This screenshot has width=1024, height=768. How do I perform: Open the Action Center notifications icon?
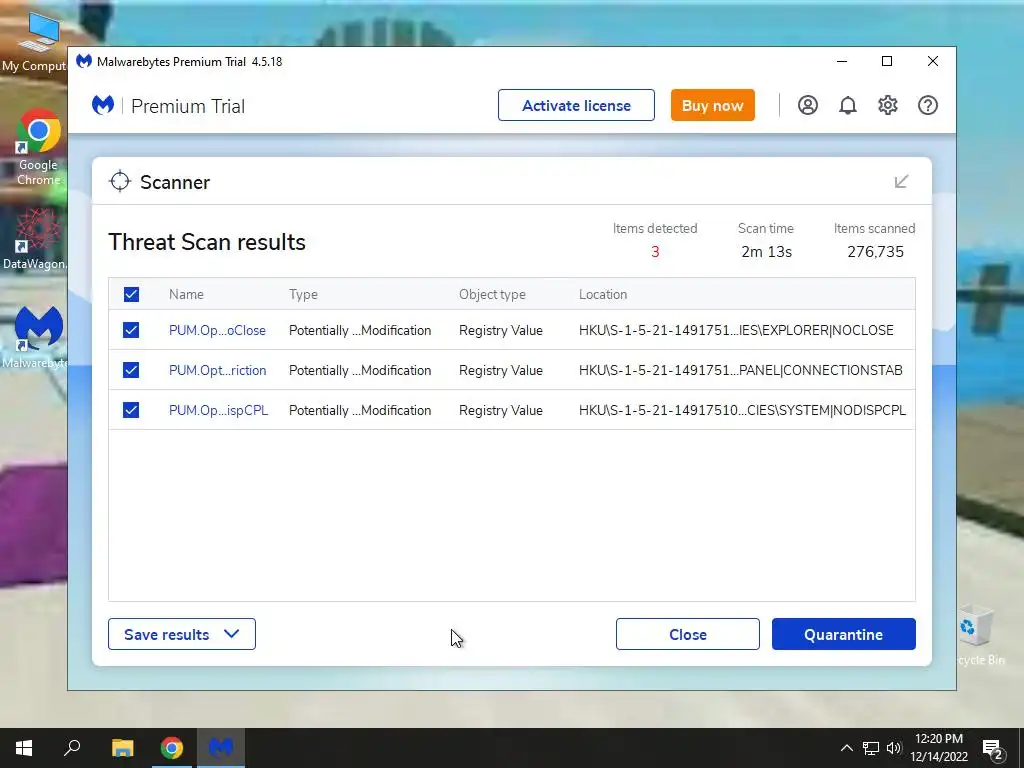[x=993, y=749]
